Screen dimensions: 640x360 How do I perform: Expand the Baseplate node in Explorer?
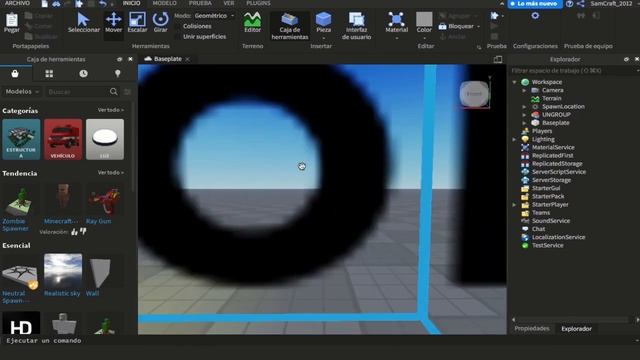coord(524,123)
